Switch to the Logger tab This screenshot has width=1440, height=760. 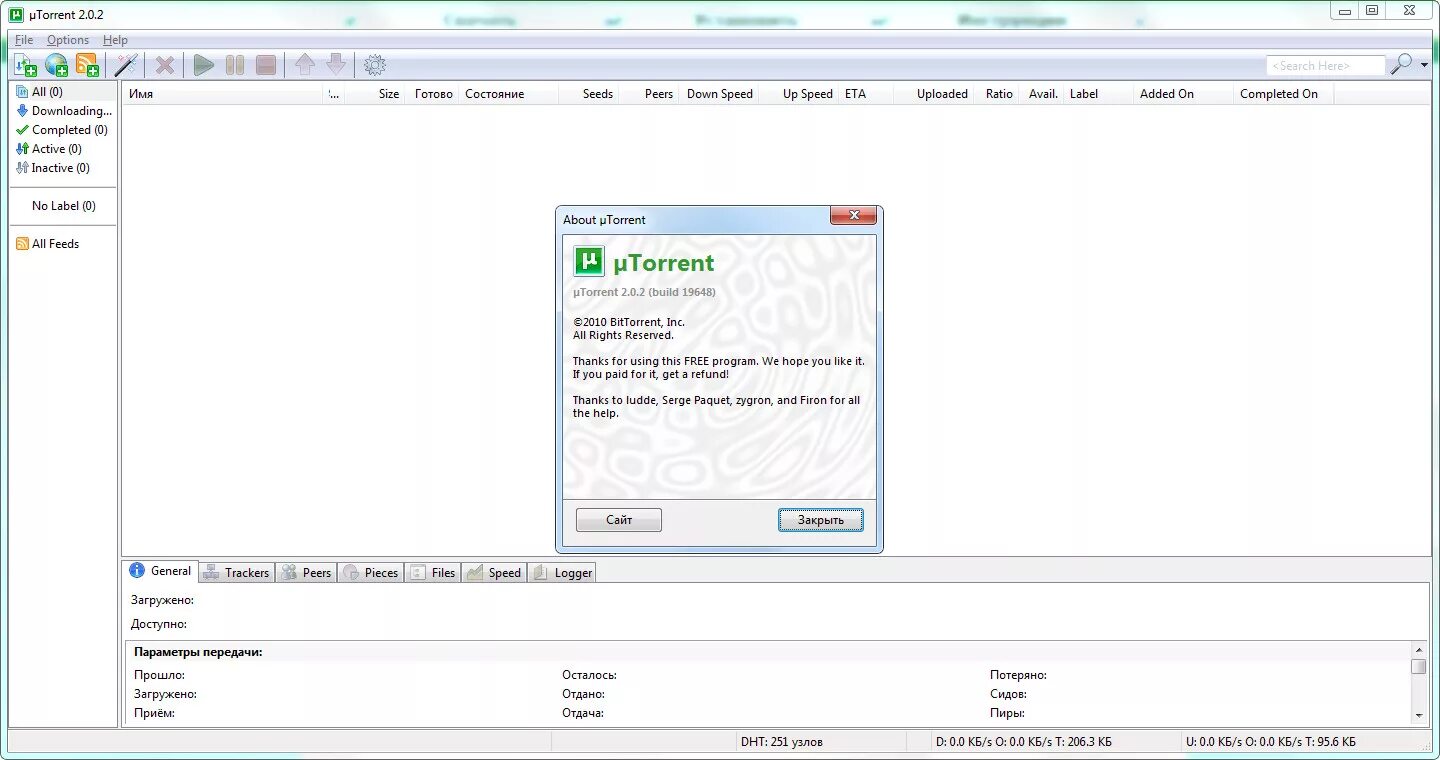(x=562, y=573)
